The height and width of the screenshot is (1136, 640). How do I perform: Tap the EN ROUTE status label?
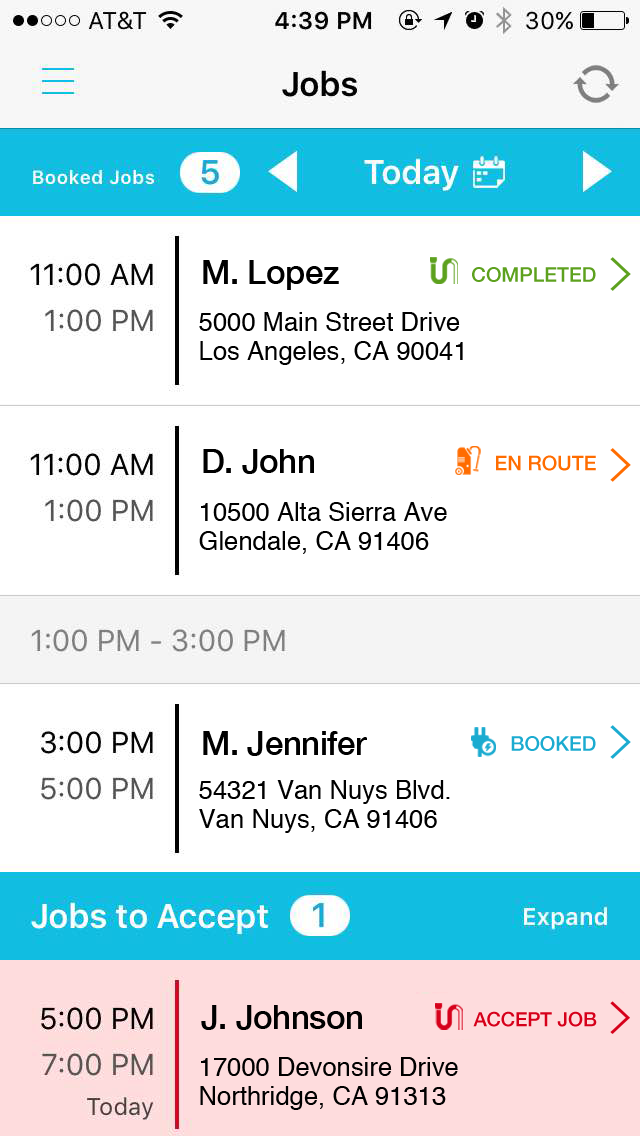pyautogui.click(x=545, y=463)
